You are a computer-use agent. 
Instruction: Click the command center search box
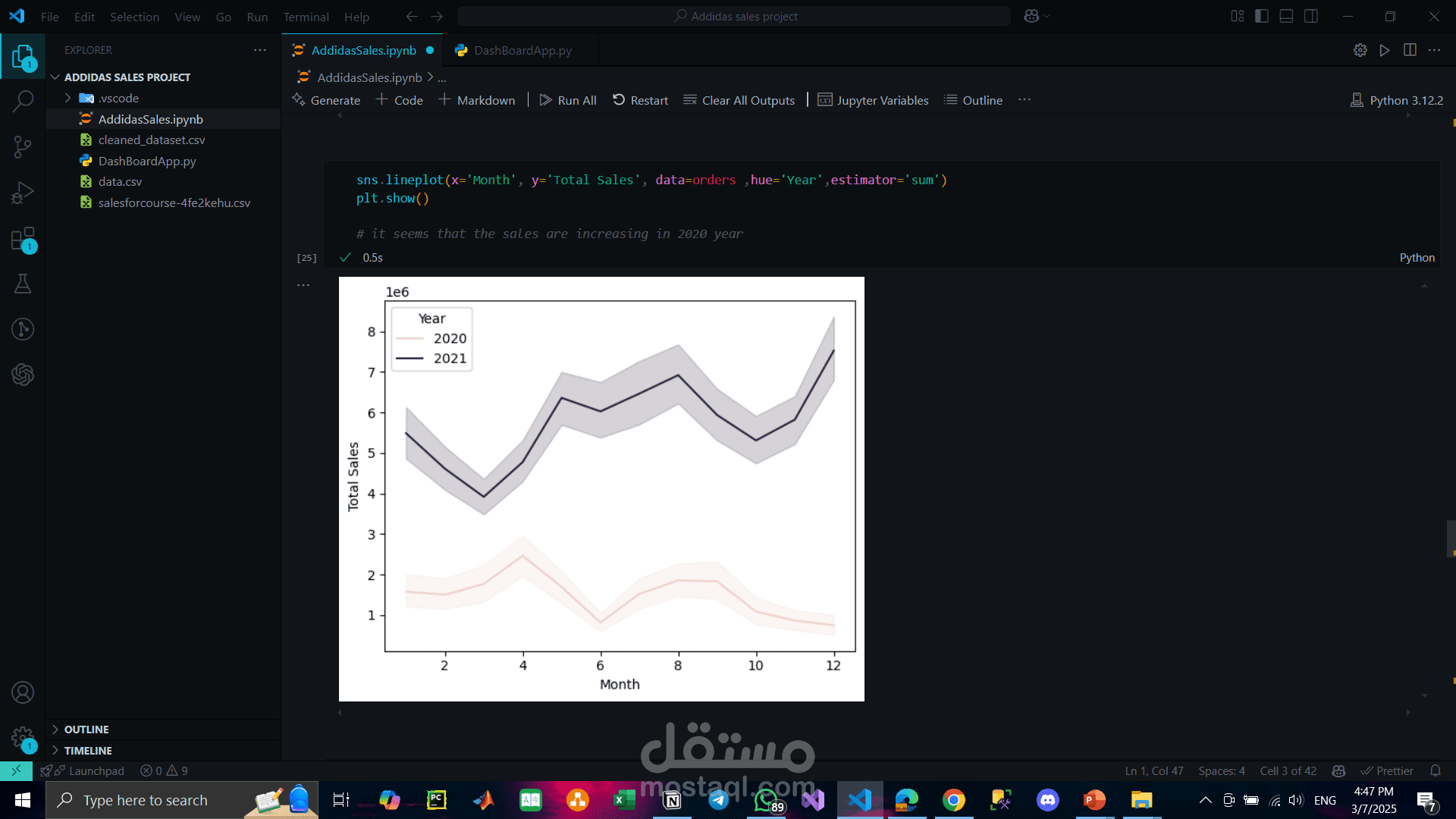734,16
